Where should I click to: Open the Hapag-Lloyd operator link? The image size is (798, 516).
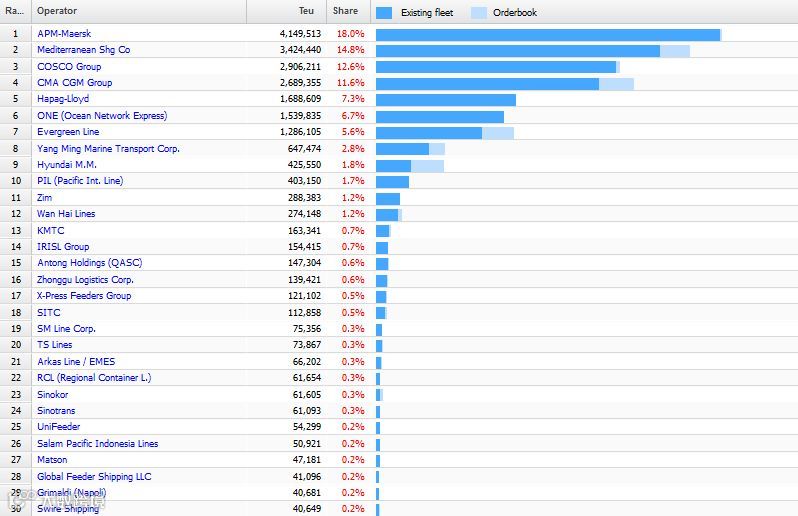pyautogui.click(x=63, y=99)
